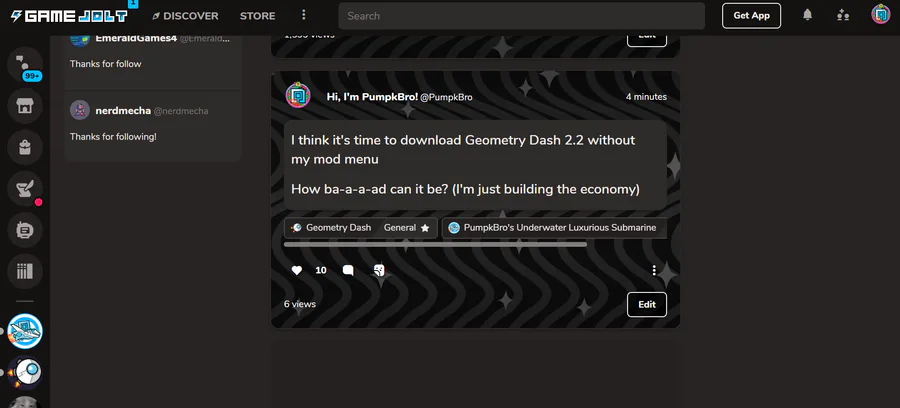Open the profile avatar menu in top bar
Screen dimensions: 900x408
pyautogui.click(x=880, y=14)
